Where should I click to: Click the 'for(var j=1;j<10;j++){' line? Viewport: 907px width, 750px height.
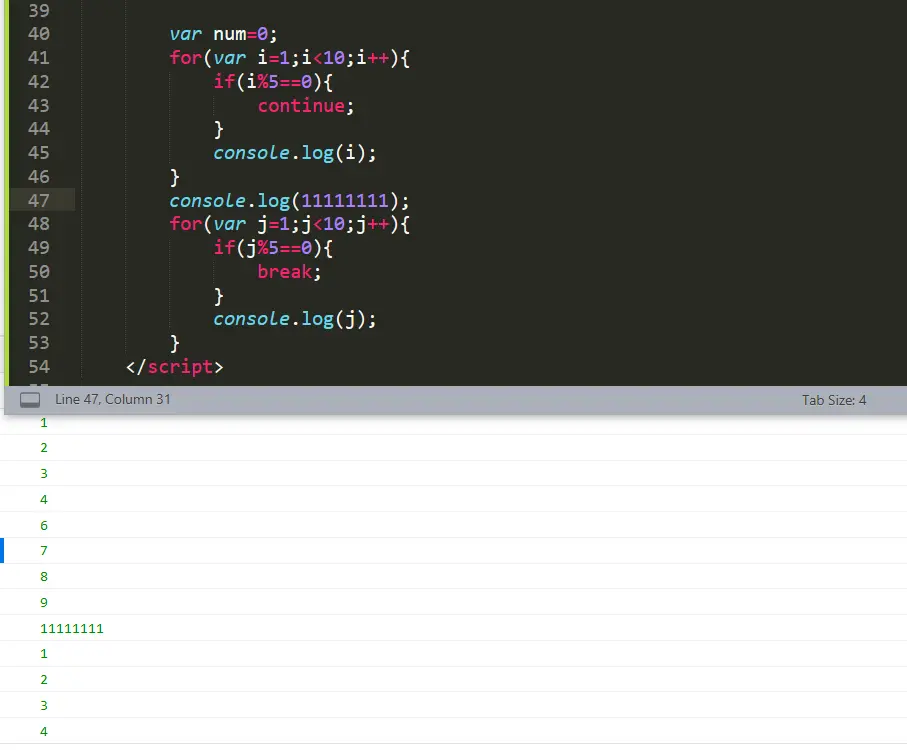(x=289, y=224)
